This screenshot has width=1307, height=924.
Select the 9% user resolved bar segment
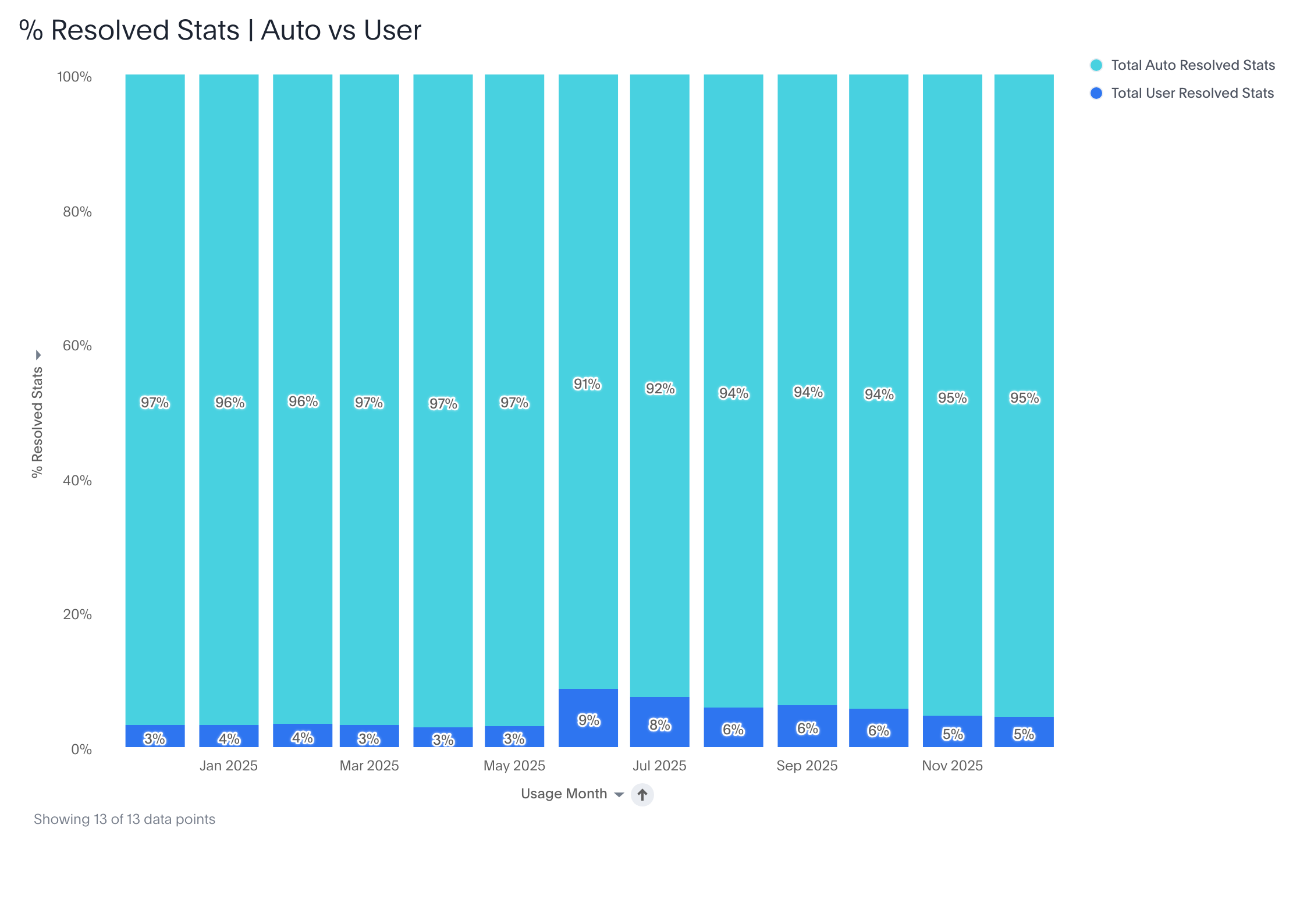[x=588, y=719]
